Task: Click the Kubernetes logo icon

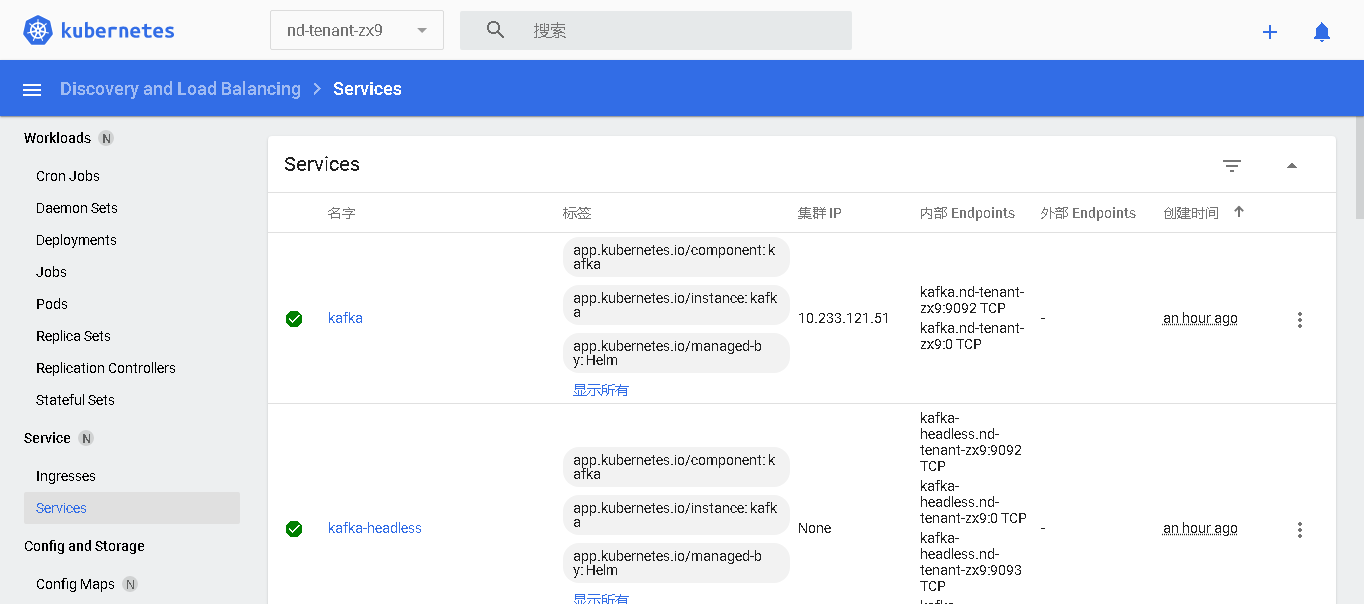Action: [38, 30]
